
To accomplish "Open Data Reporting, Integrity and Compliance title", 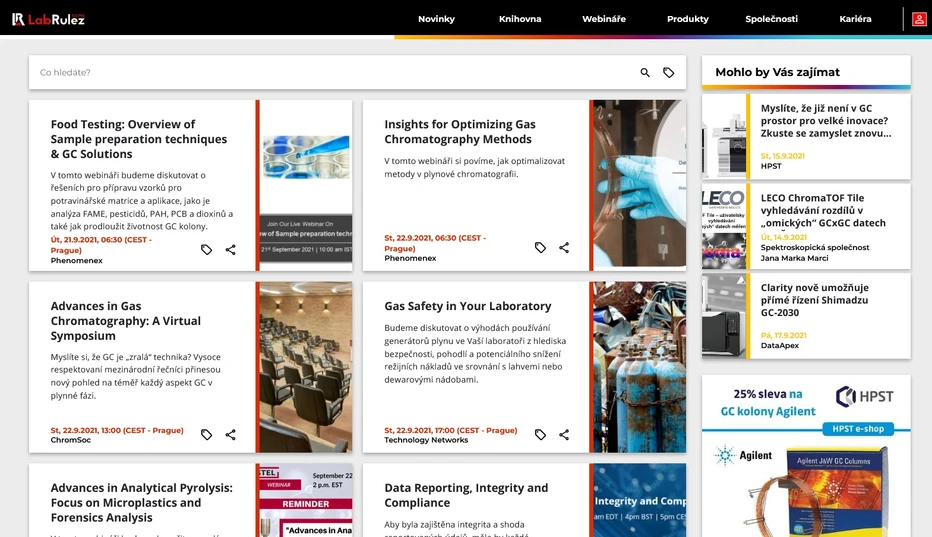I will 466,495.
